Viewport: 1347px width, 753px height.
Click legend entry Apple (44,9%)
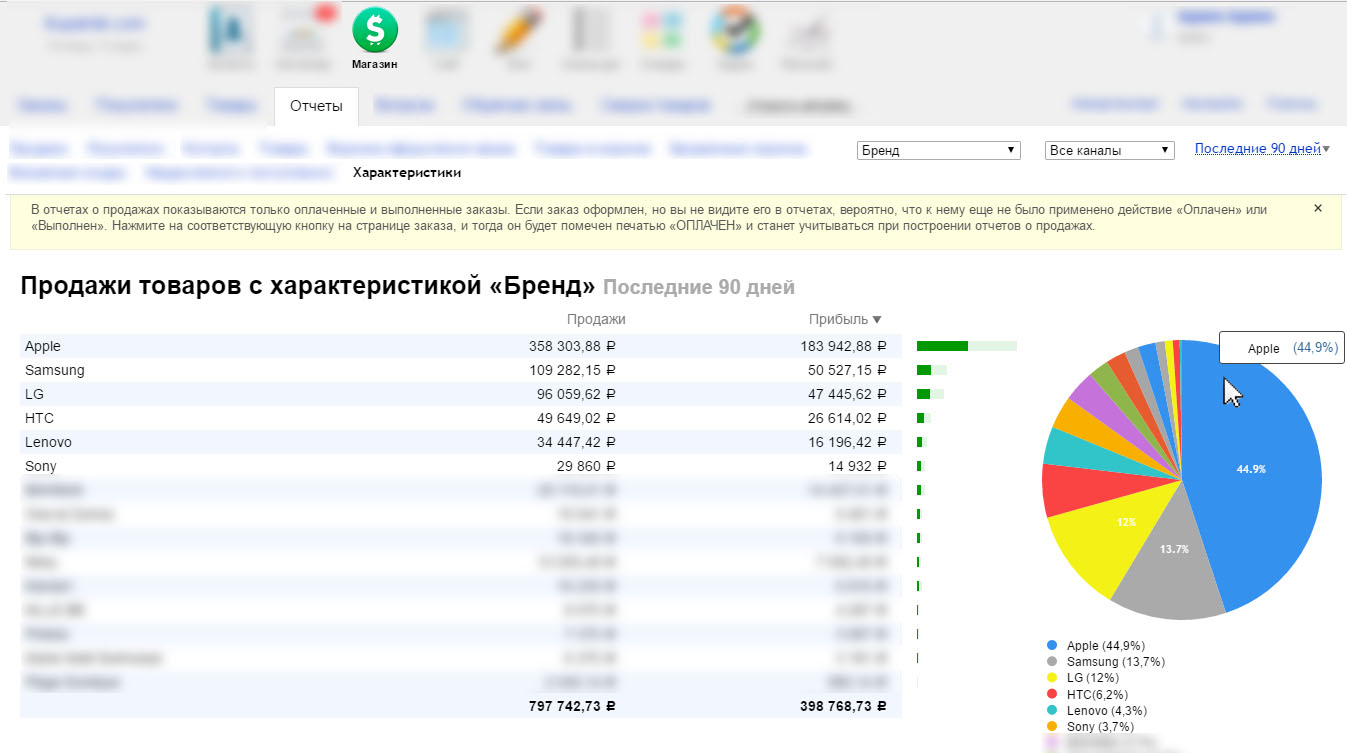point(1095,646)
